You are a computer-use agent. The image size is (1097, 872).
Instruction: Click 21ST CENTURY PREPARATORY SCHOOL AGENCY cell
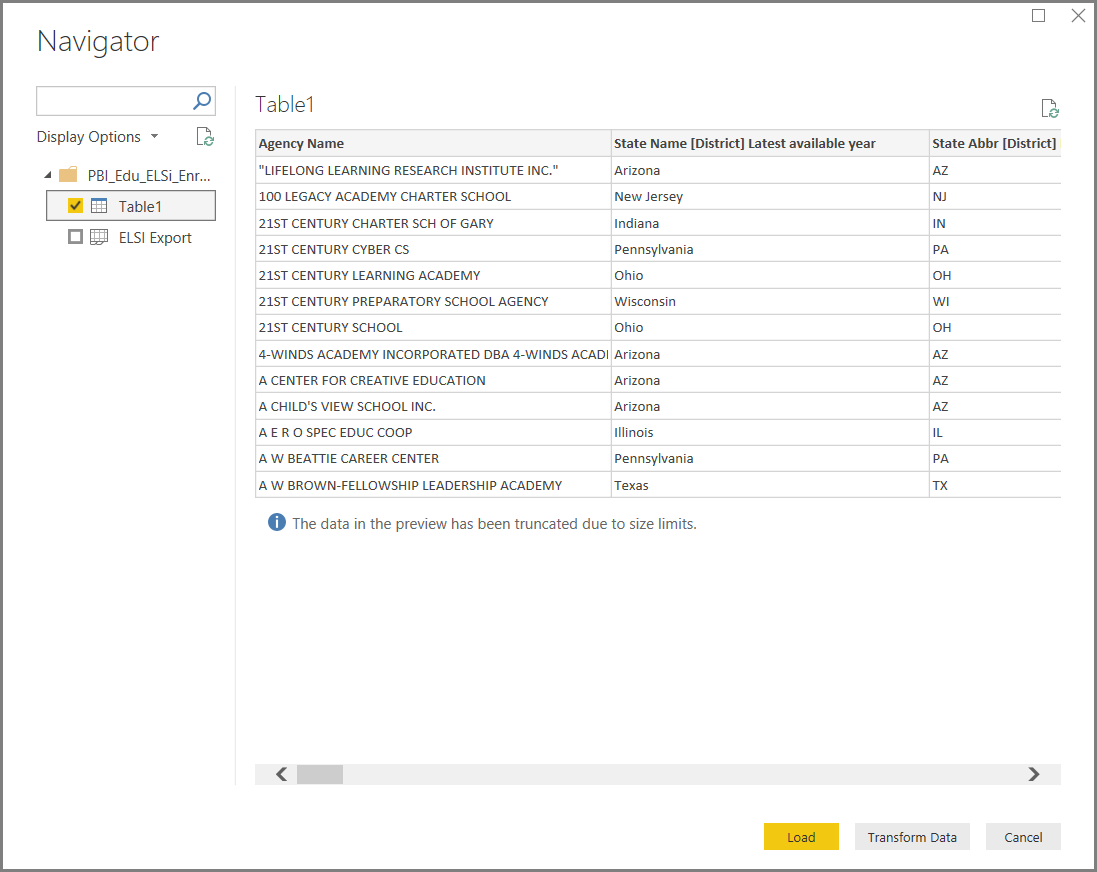(433, 301)
